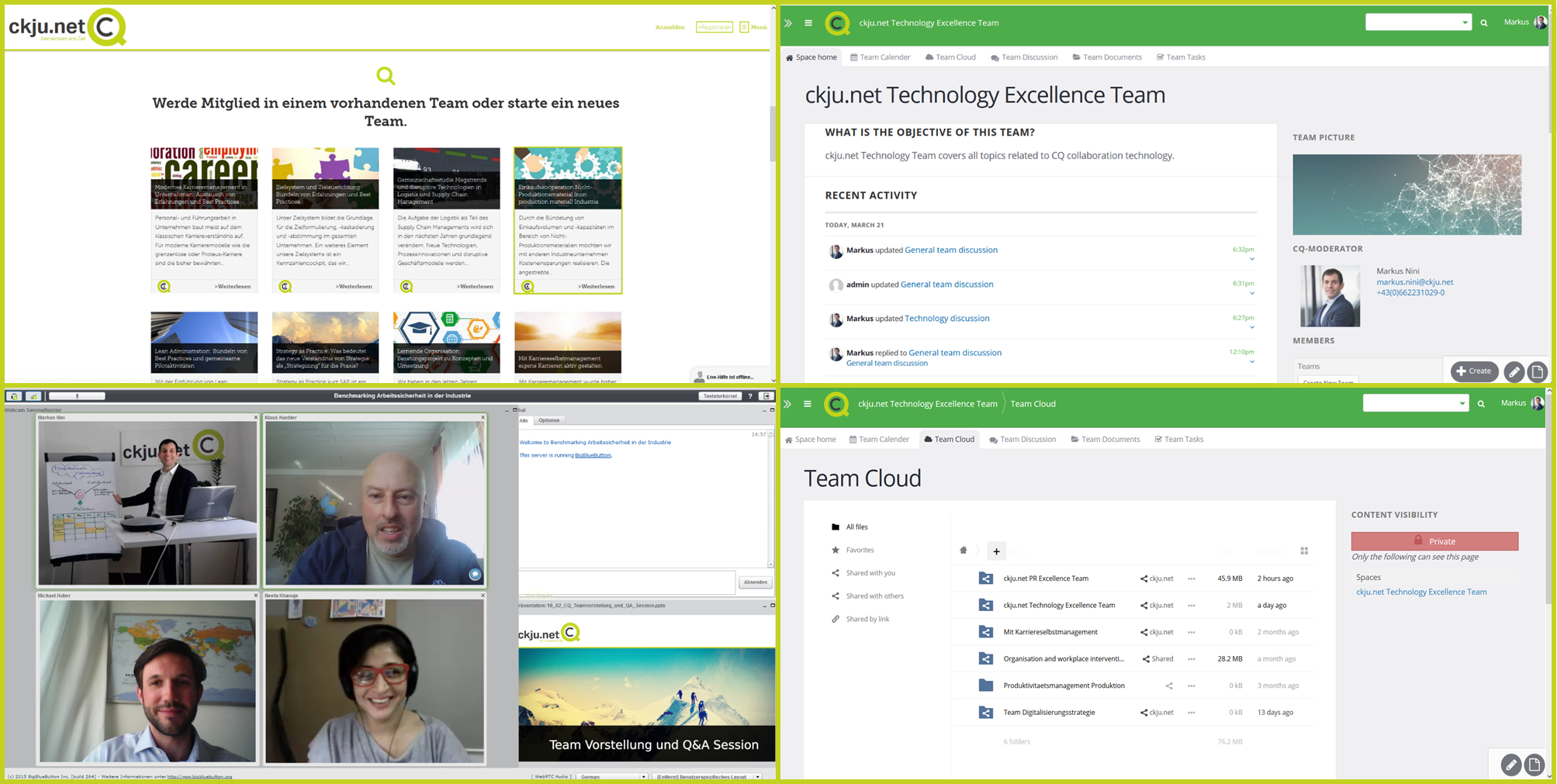Open the Technology discussion link
Screen dimensions: 1557x784
pyautogui.click(x=946, y=319)
